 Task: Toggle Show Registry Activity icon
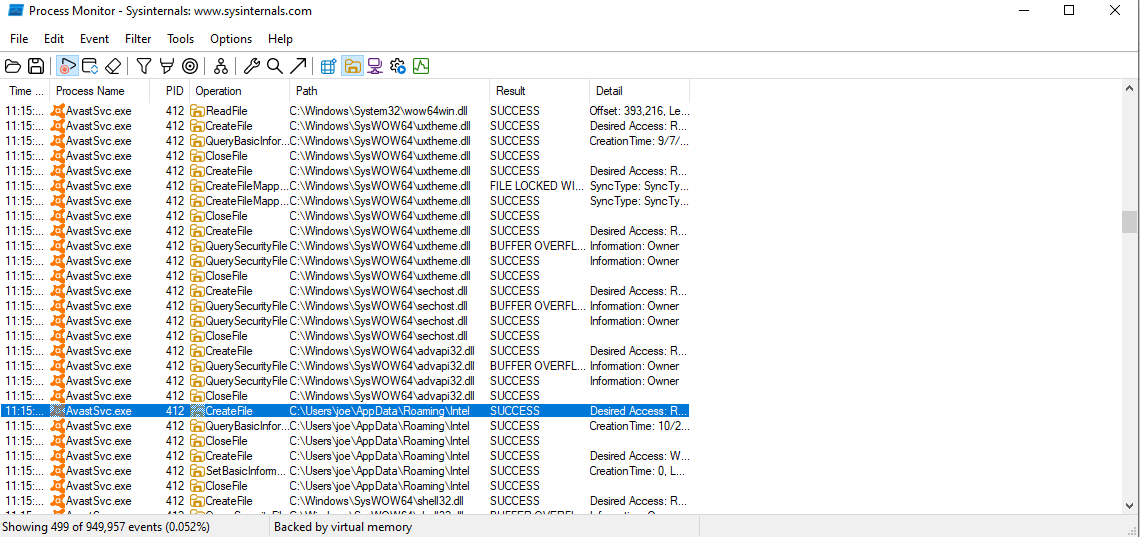329,66
